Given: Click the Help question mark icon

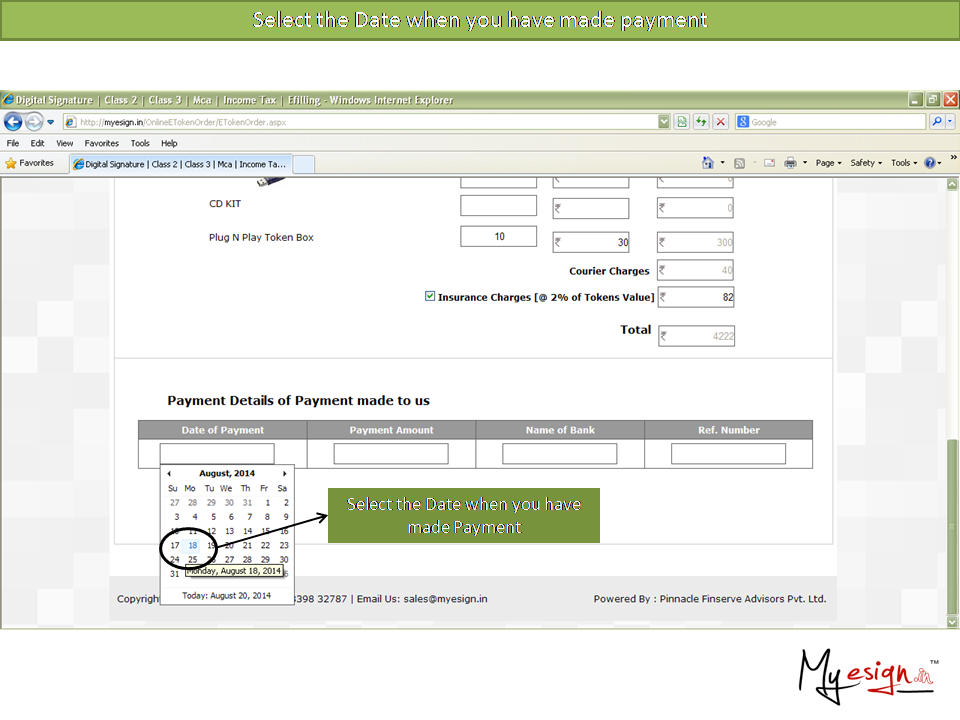Looking at the screenshot, I should (930, 163).
